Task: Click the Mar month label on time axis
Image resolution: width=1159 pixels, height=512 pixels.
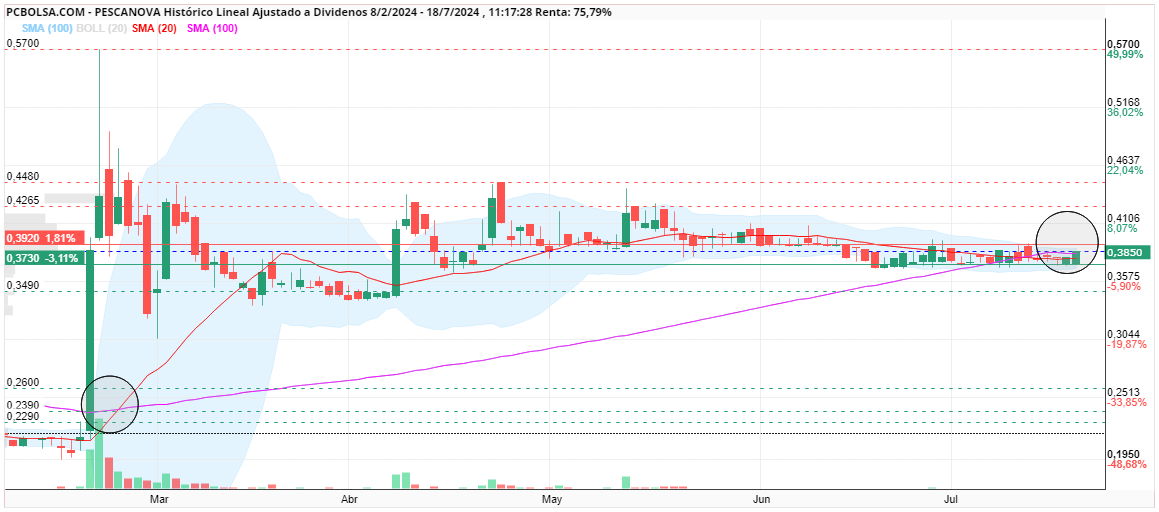Action: [x=160, y=499]
